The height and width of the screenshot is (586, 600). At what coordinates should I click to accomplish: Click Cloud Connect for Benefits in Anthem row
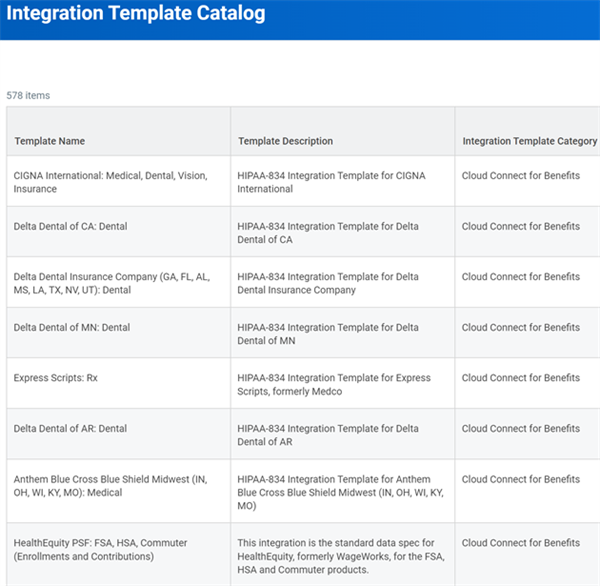(520, 479)
